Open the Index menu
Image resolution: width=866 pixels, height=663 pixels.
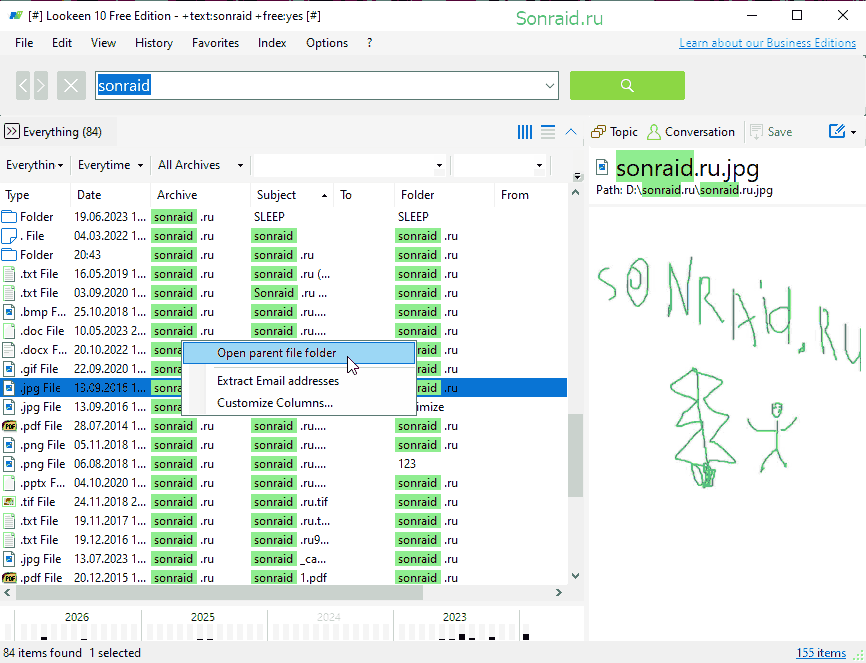pyautogui.click(x=272, y=43)
